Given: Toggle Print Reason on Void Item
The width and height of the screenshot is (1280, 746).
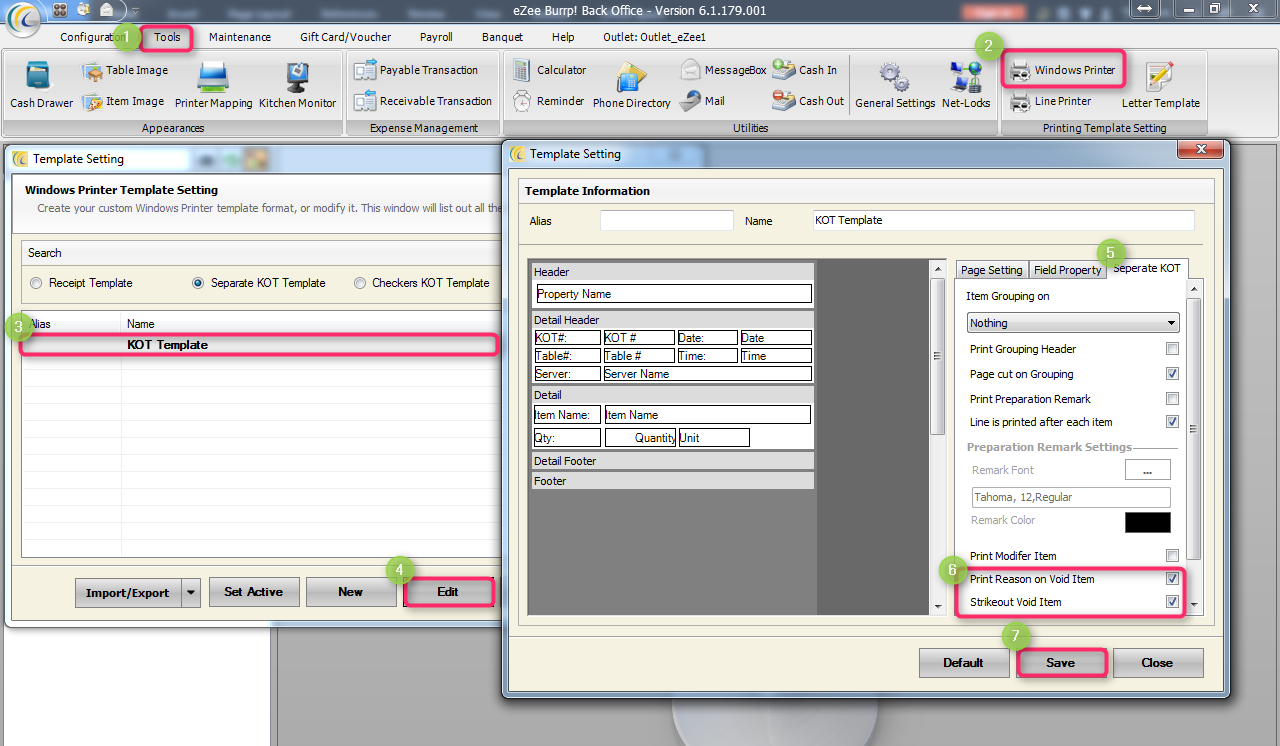Looking at the screenshot, I should tap(1172, 579).
